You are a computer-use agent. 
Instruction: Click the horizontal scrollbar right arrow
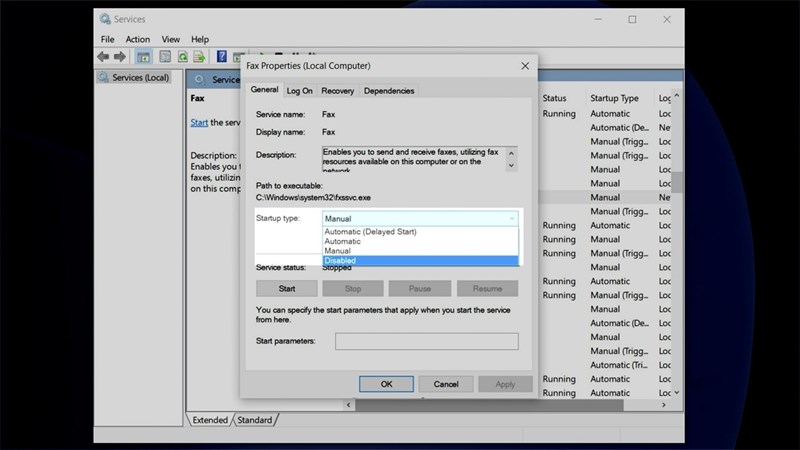point(664,405)
